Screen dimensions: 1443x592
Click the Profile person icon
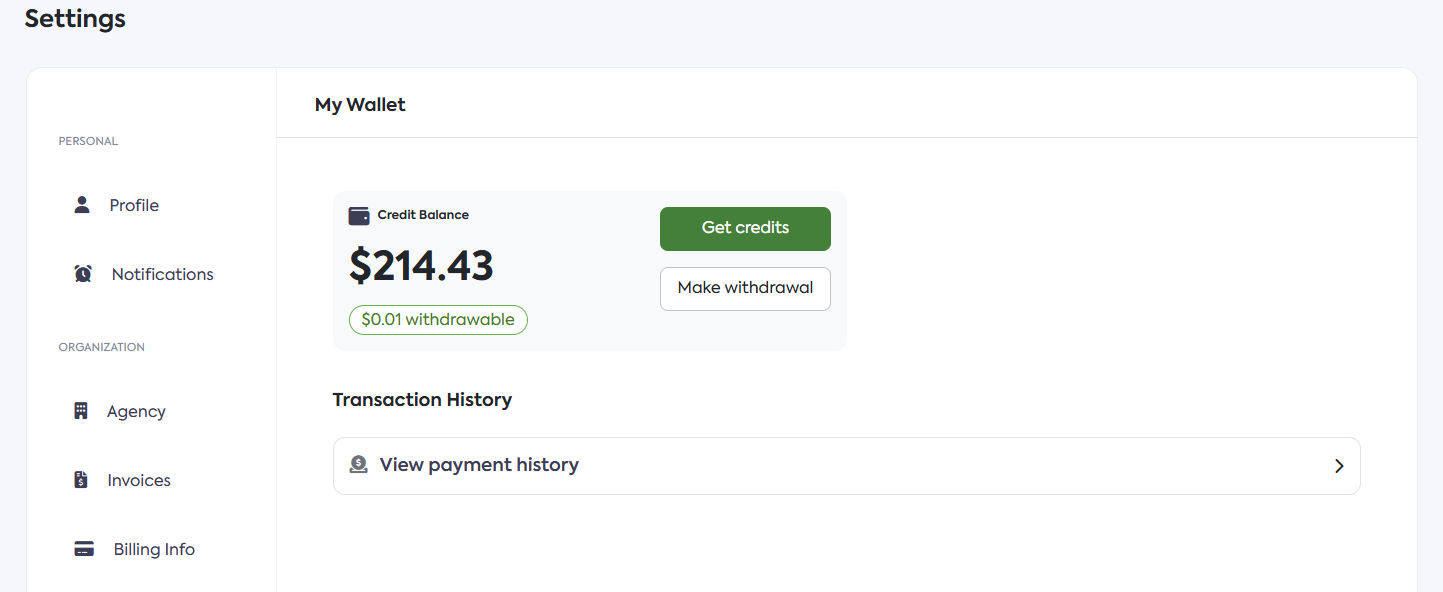tap(82, 205)
